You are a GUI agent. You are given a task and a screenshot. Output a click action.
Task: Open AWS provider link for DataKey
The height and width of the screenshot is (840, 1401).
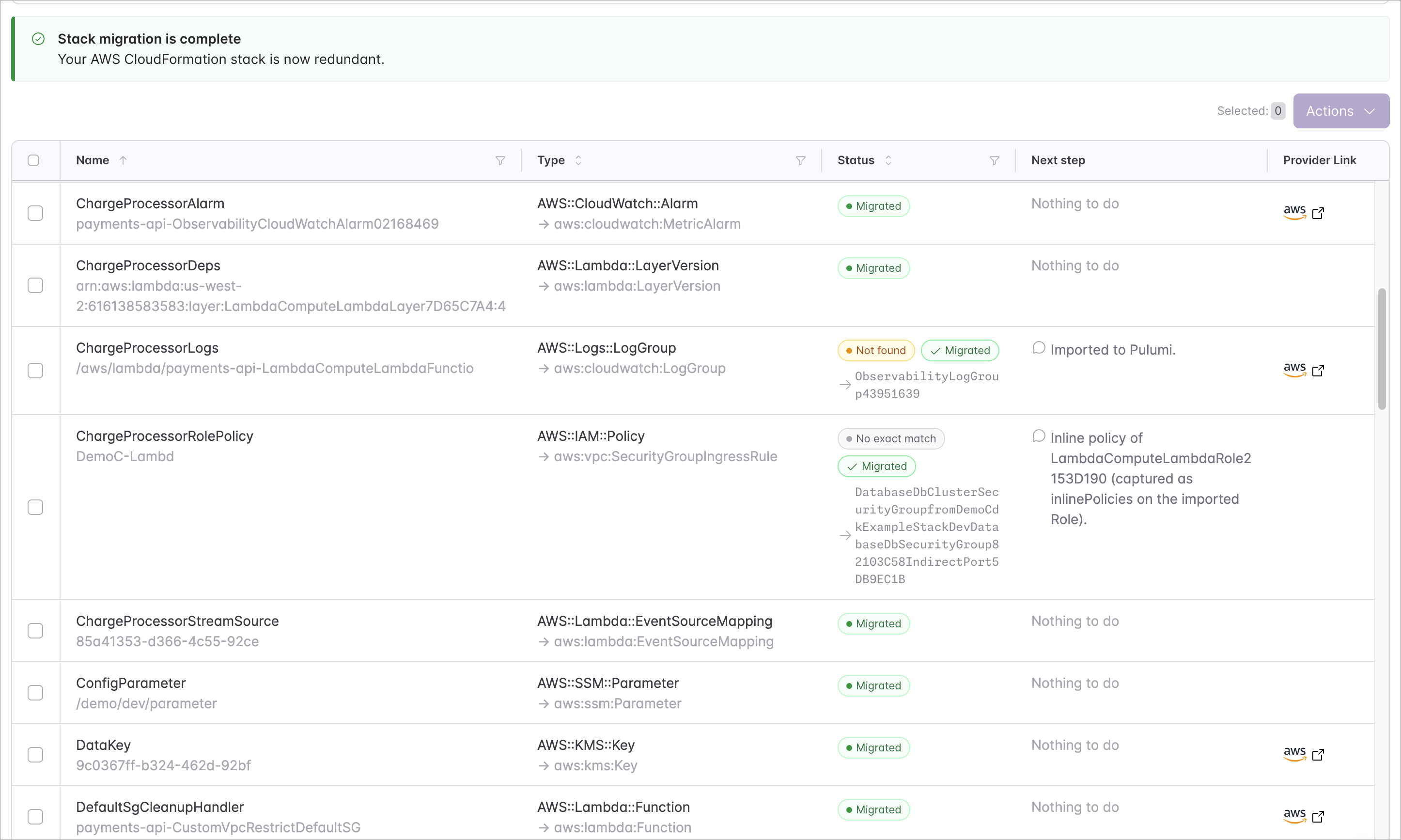pyautogui.click(x=1304, y=755)
